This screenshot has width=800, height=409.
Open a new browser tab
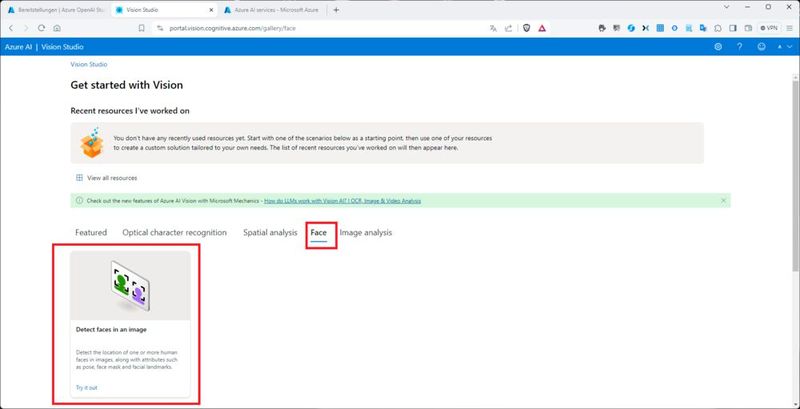click(336, 10)
